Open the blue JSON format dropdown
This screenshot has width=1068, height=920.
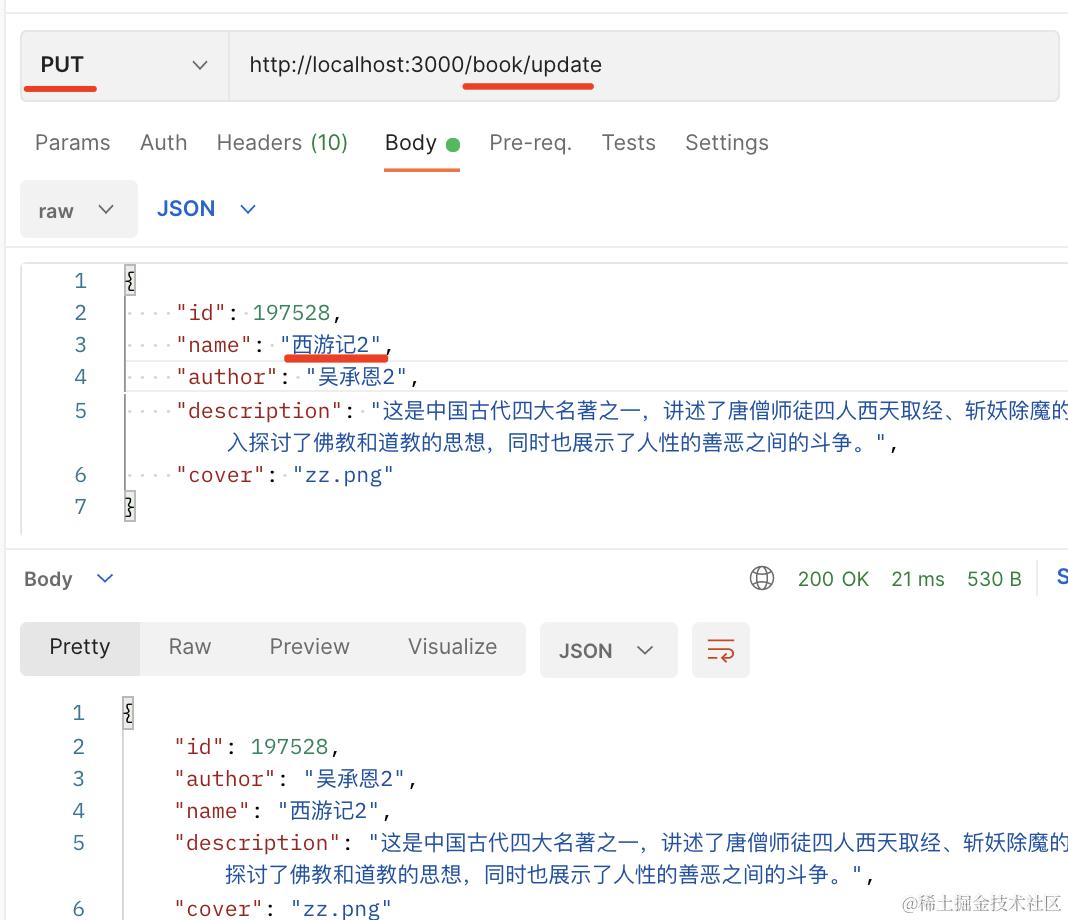point(206,209)
